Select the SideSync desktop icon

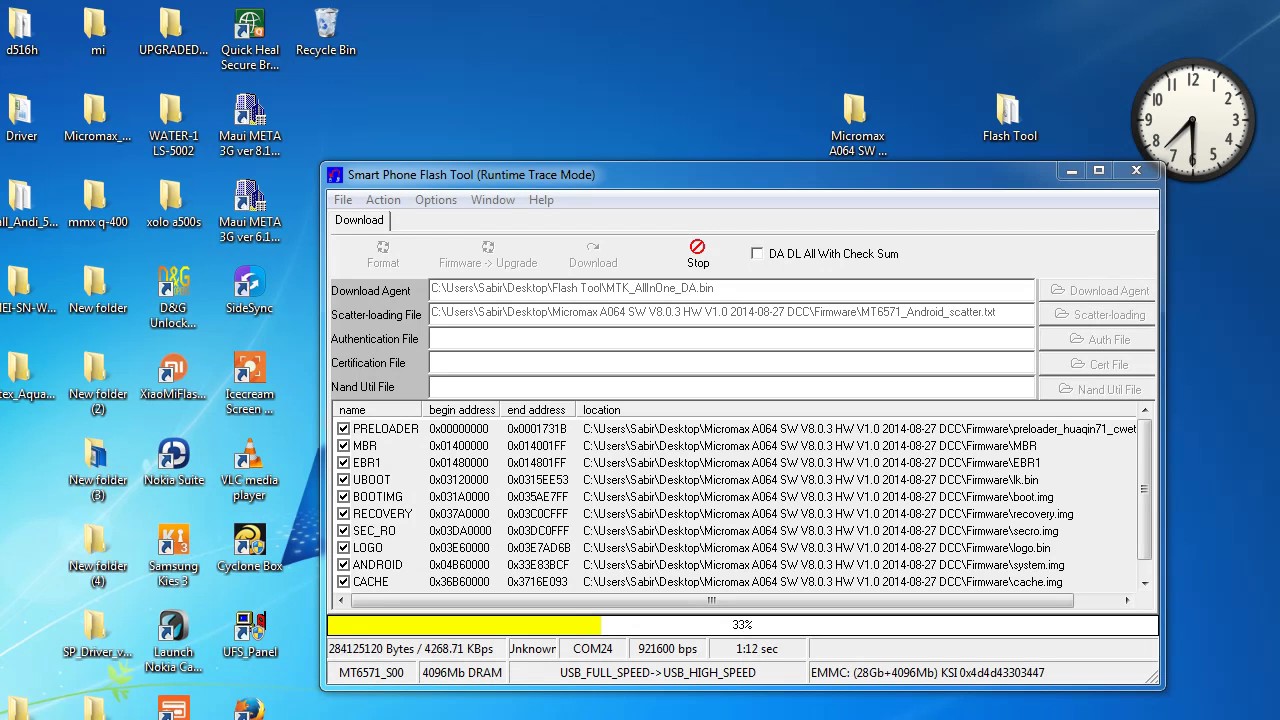click(250, 291)
